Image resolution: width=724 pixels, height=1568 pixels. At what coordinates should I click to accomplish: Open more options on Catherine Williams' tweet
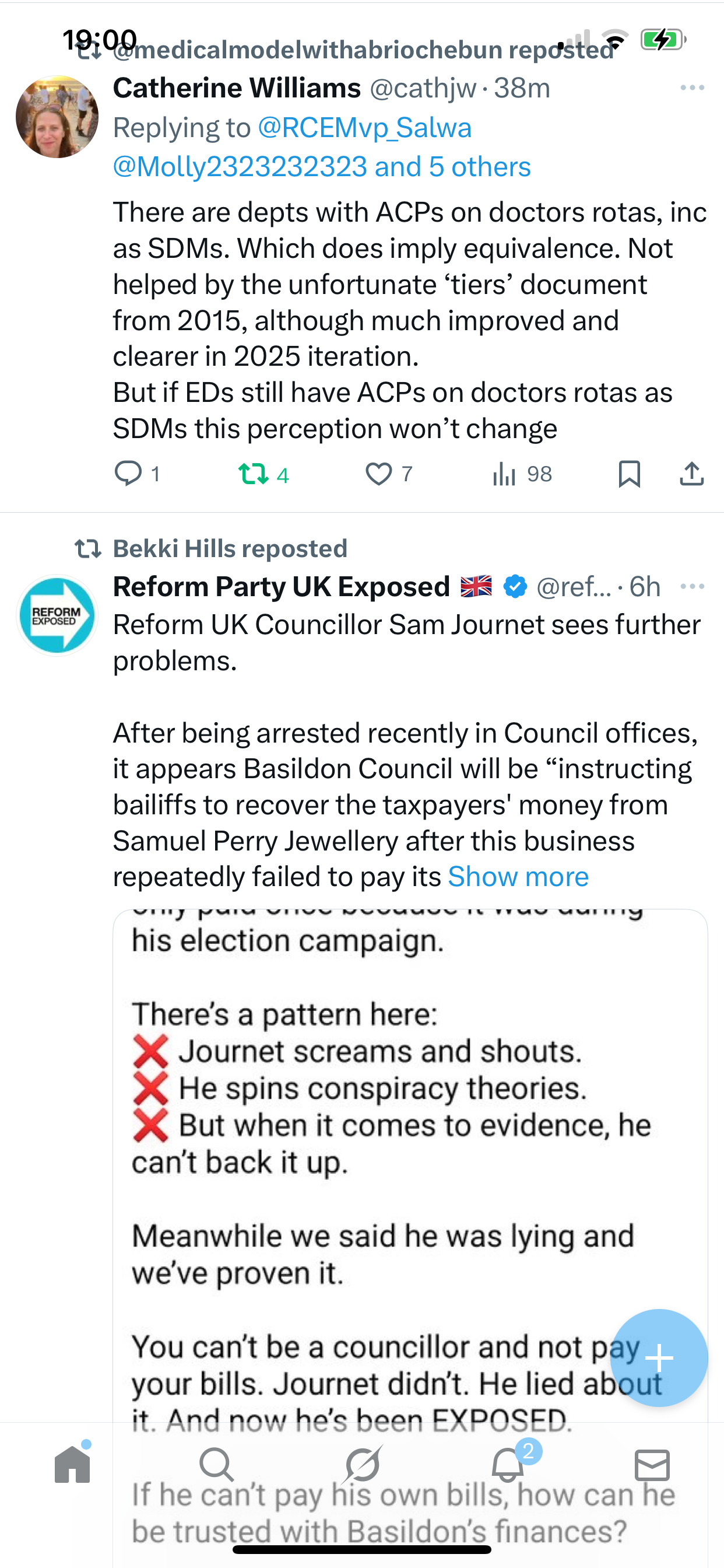click(x=692, y=88)
